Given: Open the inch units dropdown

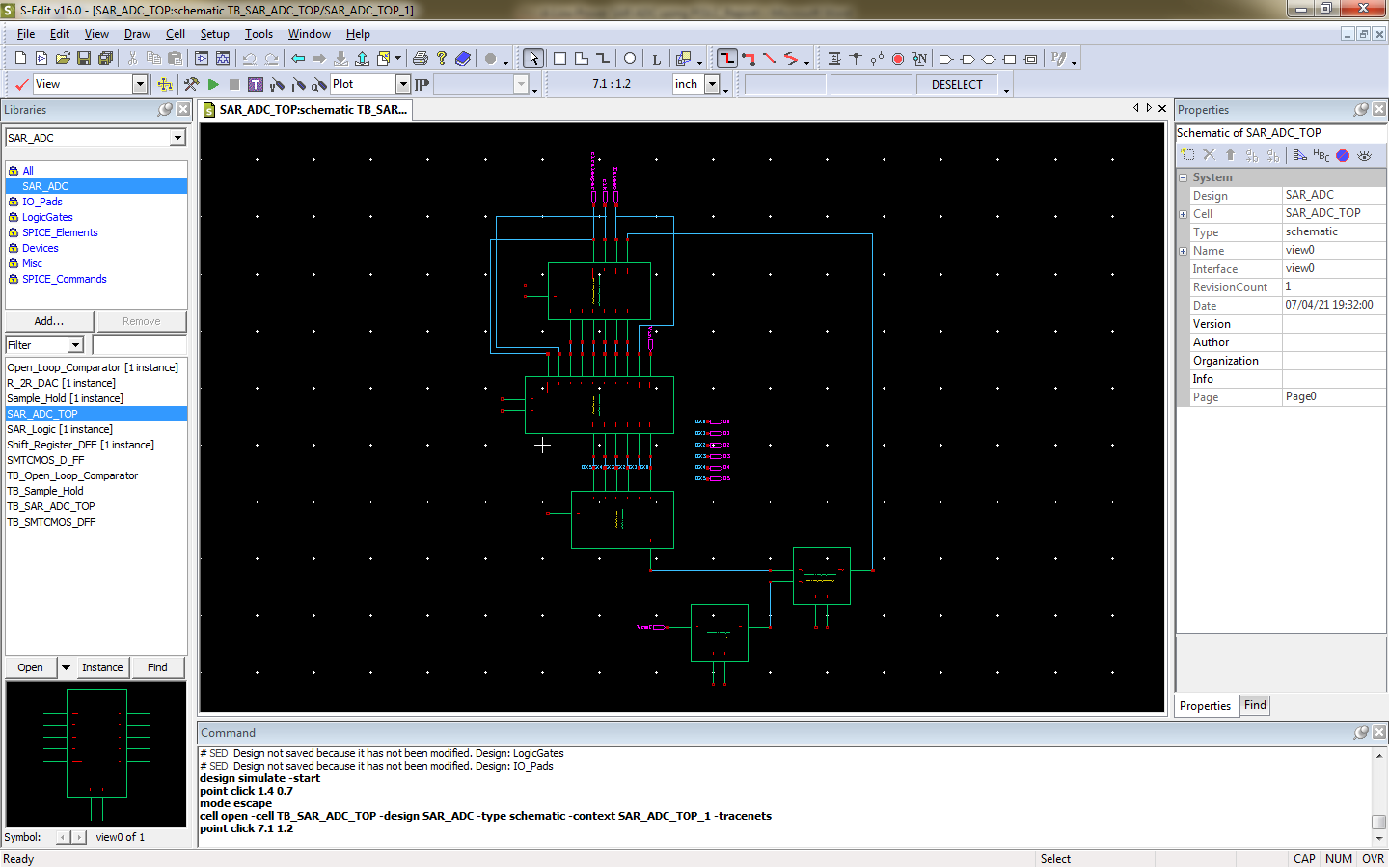Looking at the screenshot, I should (712, 84).
